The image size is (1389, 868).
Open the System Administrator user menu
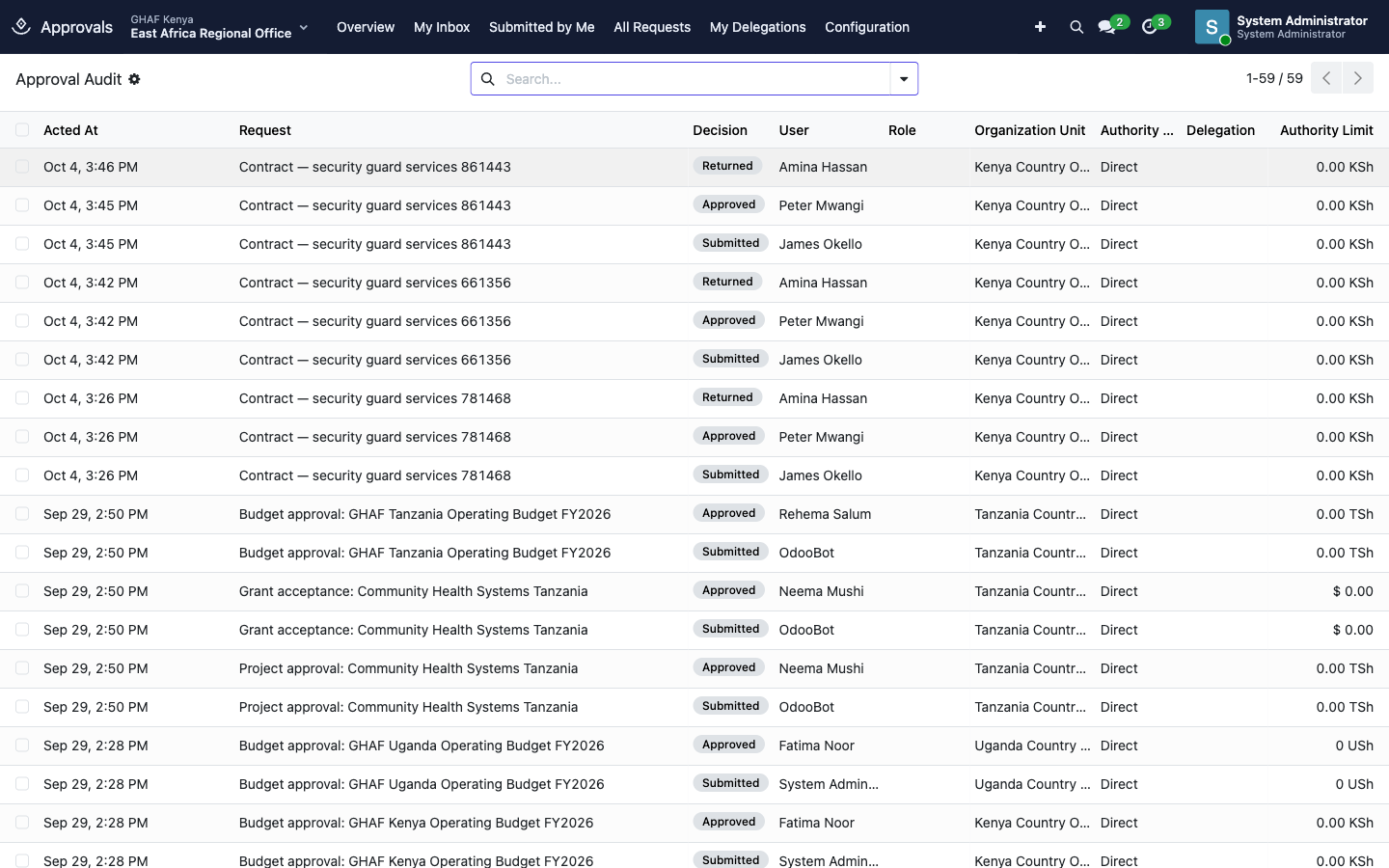coord(1282,27)
